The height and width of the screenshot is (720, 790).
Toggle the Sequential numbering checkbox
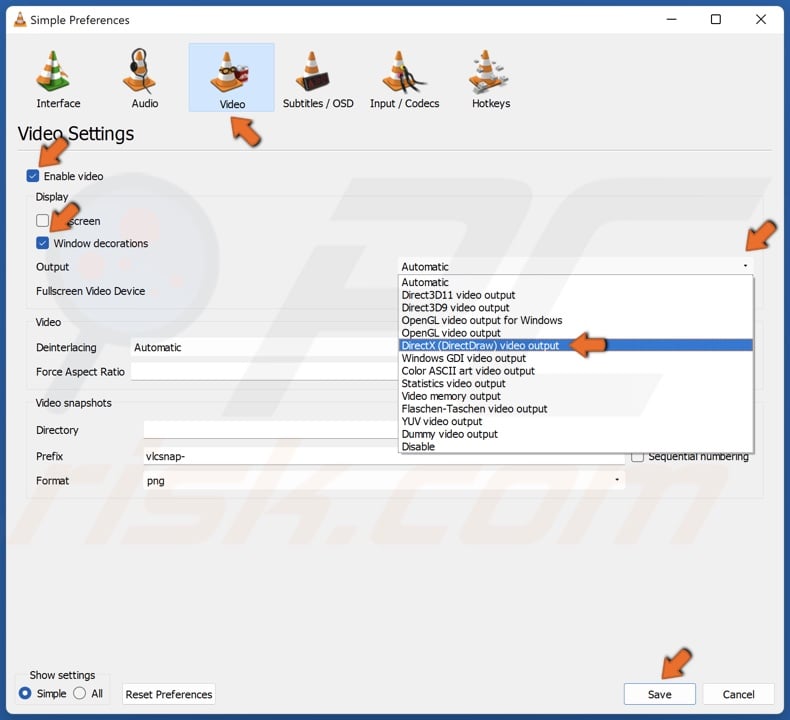click(x=637, y=456)
